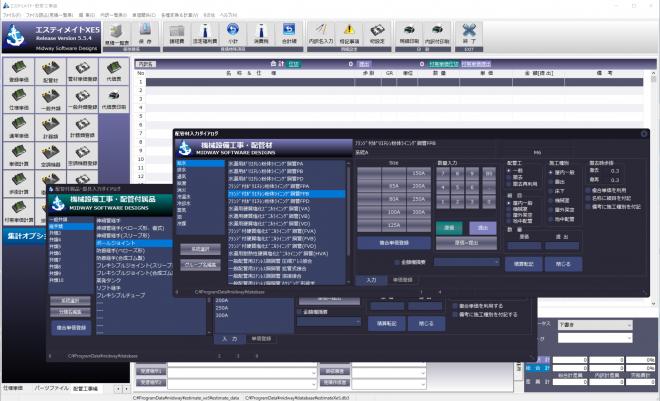Screen dimensions: 660x401
Task: Click the 代価表印刷 printer palette icon
Action: (114, 99)
